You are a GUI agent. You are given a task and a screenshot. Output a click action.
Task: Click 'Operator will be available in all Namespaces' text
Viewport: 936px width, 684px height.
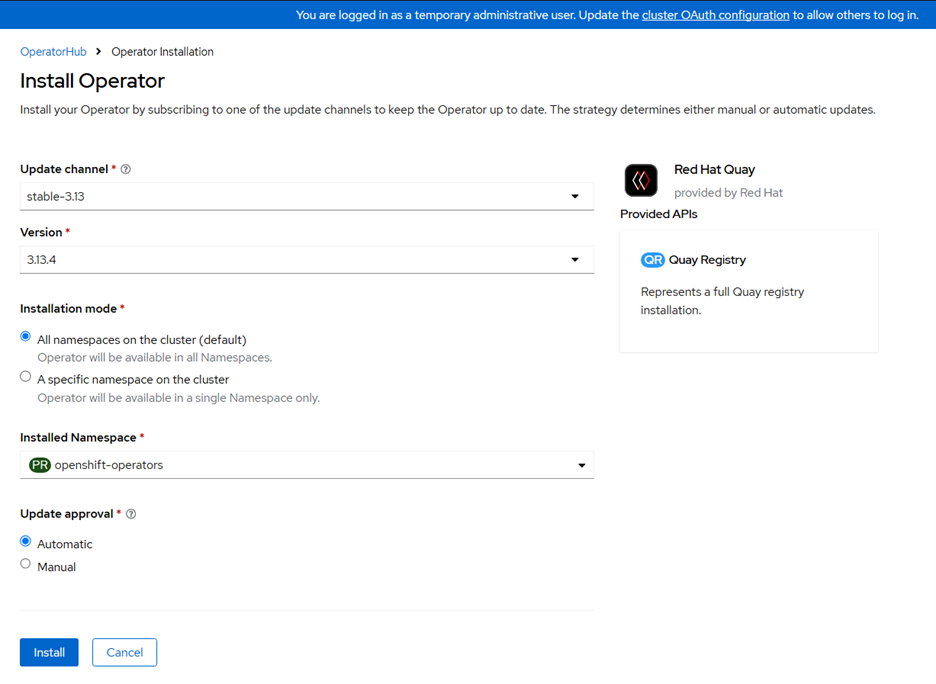pyautogui.click(x=155, y=358)
